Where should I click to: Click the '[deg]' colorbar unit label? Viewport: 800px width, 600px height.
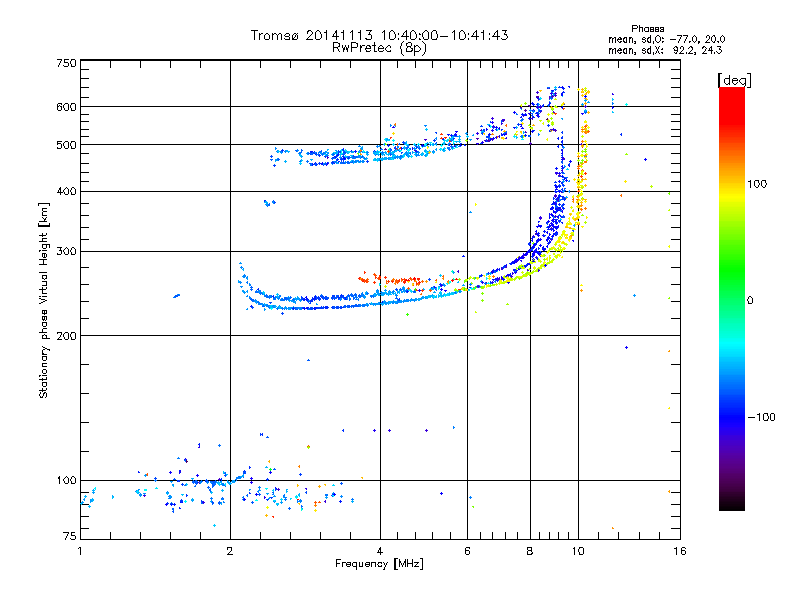734,81
